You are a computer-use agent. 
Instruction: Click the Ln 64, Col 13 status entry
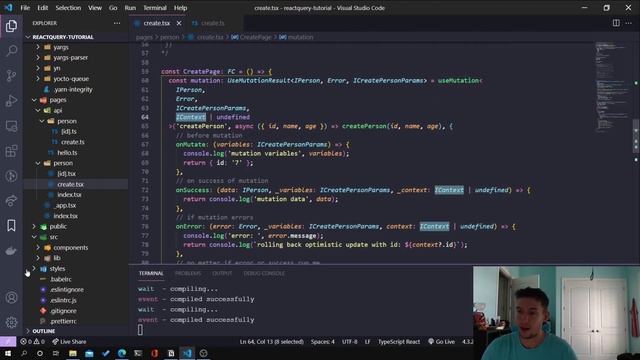[271, 342]
